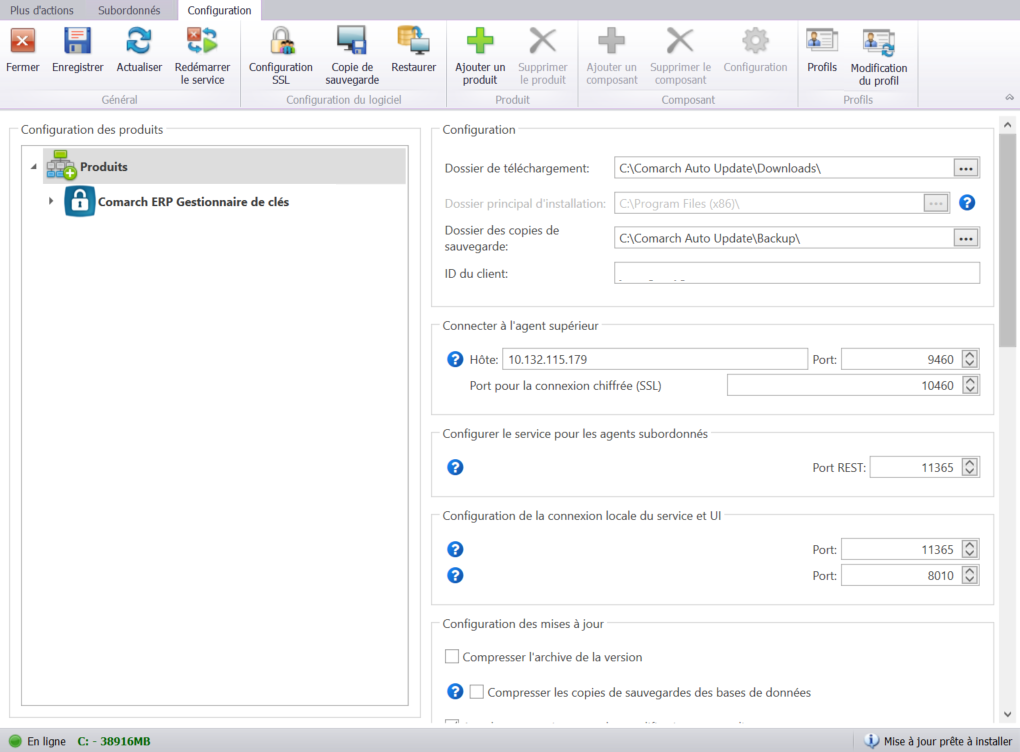Screen dimensions: 1020x752
Task: Browse for Dossier de téléchargement folder
Action: coord(965,168)
